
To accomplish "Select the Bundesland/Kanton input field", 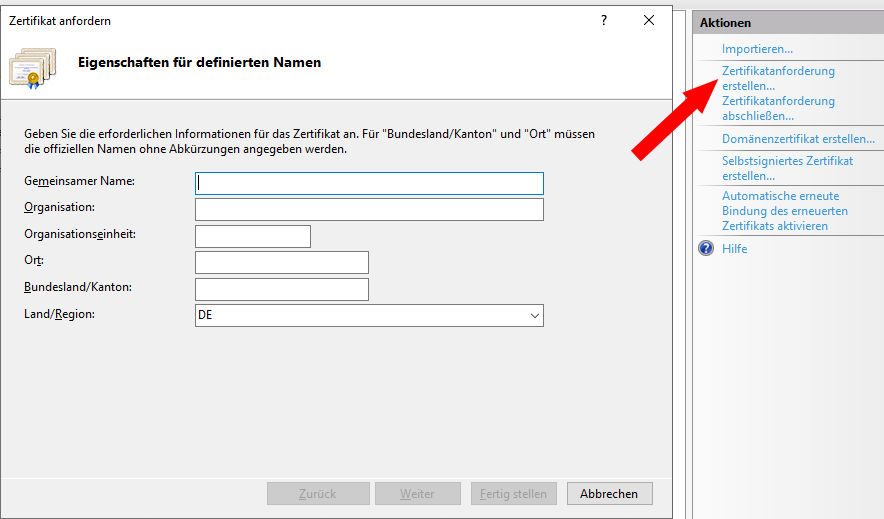I will pos(282,289).
